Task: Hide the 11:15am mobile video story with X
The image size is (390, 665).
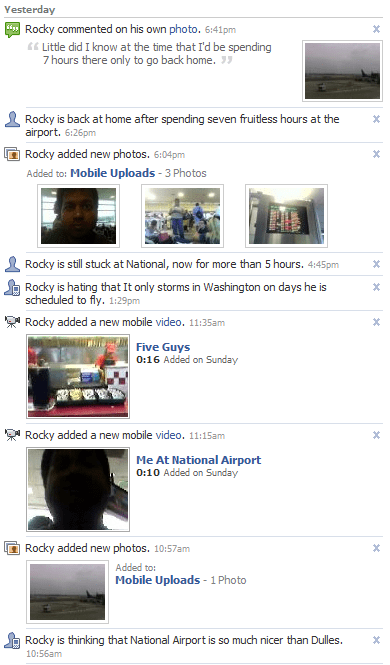Action: pos(376,435)
